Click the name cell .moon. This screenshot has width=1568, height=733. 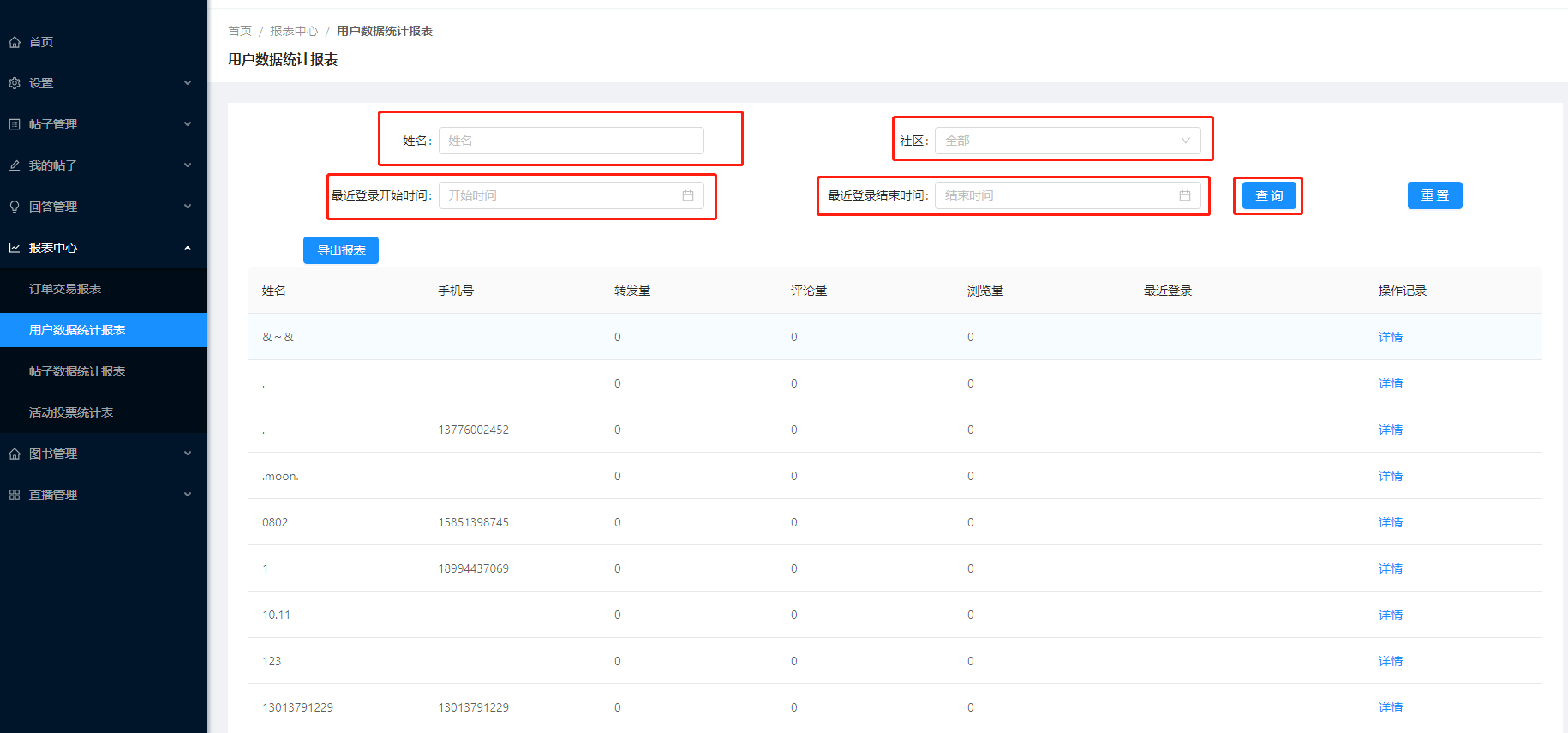(x=280, y=476)
